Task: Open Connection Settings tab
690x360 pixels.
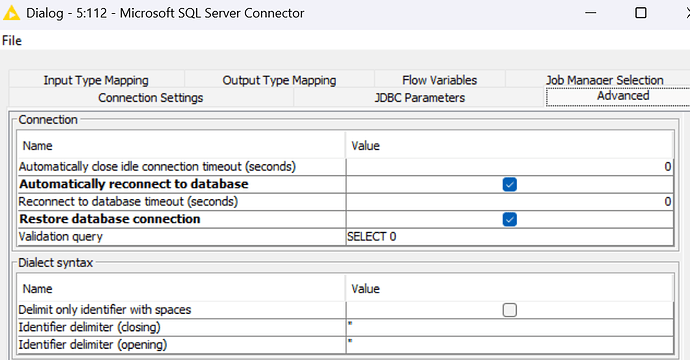Action: [x=150, y=97]
